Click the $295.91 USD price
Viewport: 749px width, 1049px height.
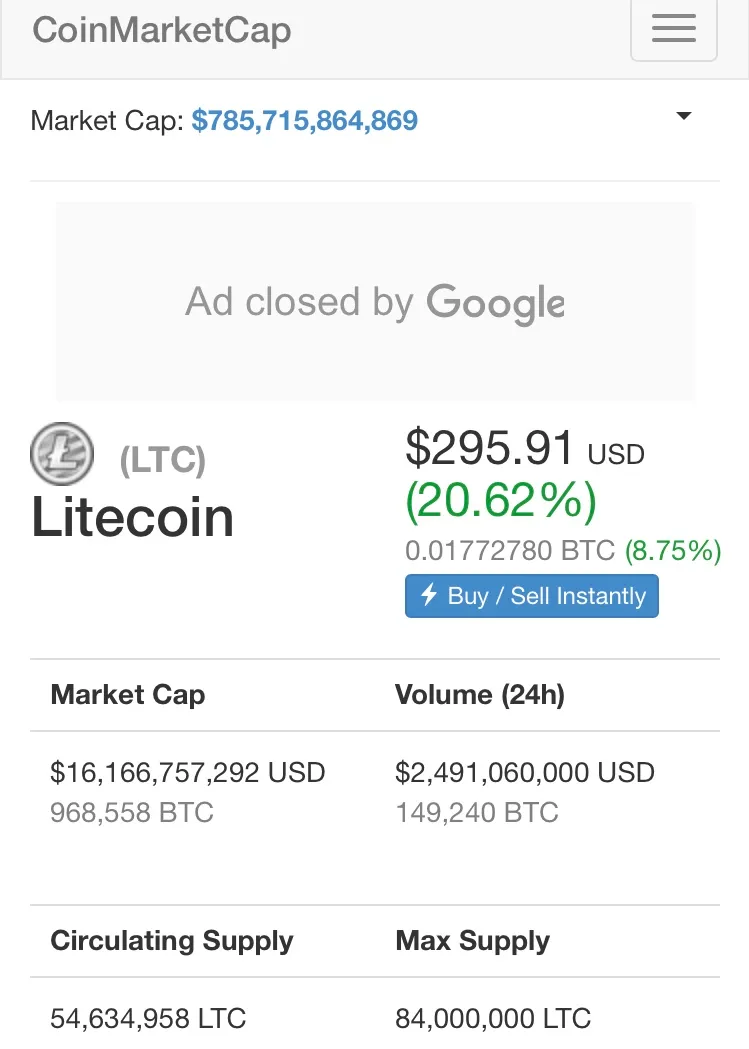pyautogui.click(x=525, y=448)
